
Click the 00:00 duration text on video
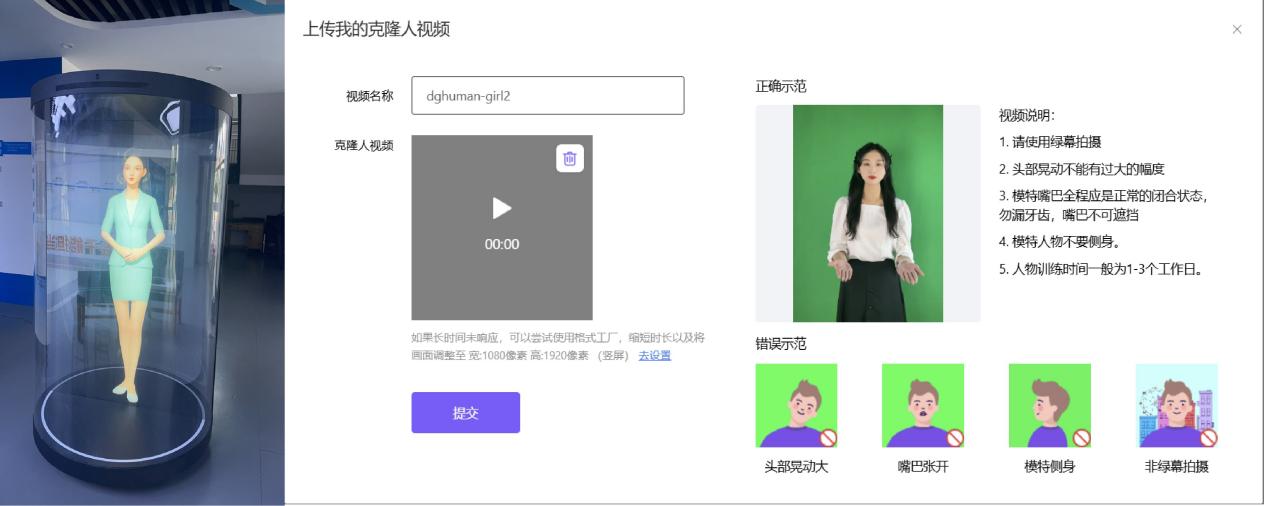pyautogui.click(x=502, y=244)
